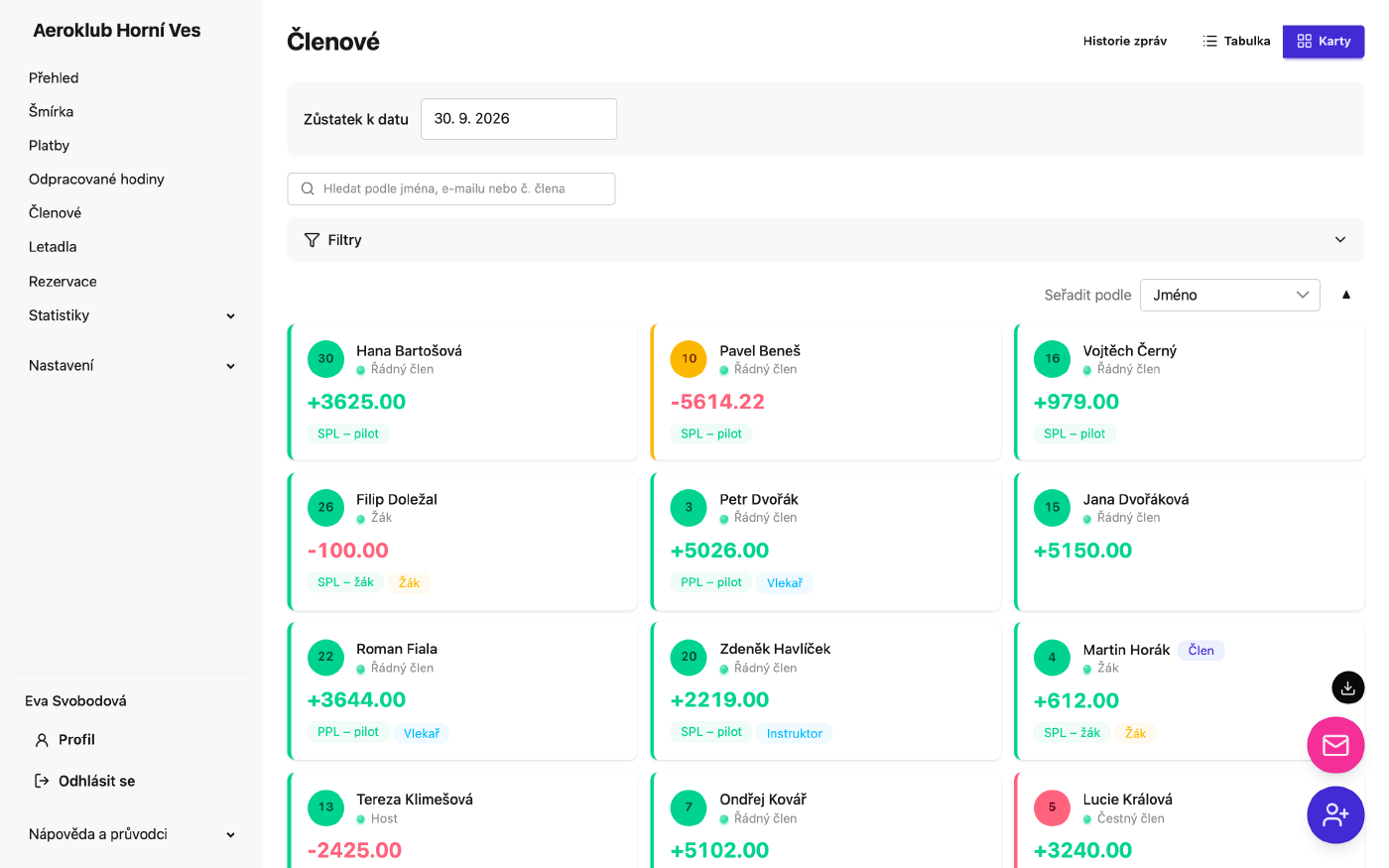Screen dimensions: 1389x868
Task: Expand Nápověda a průvodci section
Action: click(x=132, y=834)
